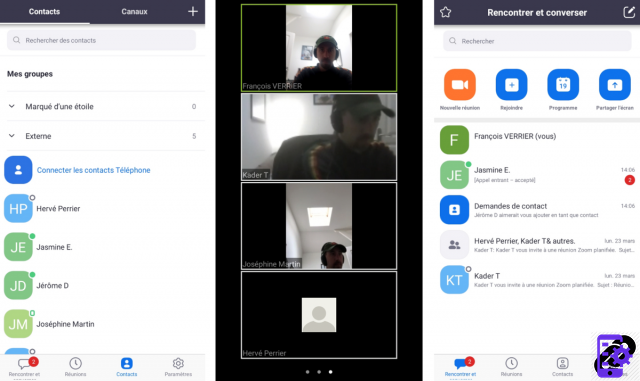Open Kader T conversation title
This screenshot has height=381, width=640.
tap(487, 276)
